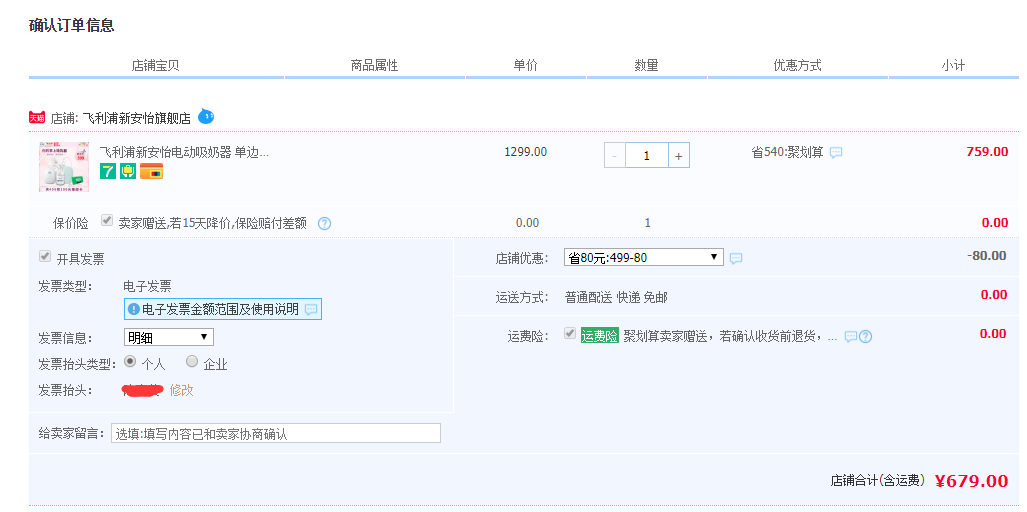This screenshot has height=512, width=1027.
Task: Open the 发票信息 明细 dropdown
Action: pos(168,337)
